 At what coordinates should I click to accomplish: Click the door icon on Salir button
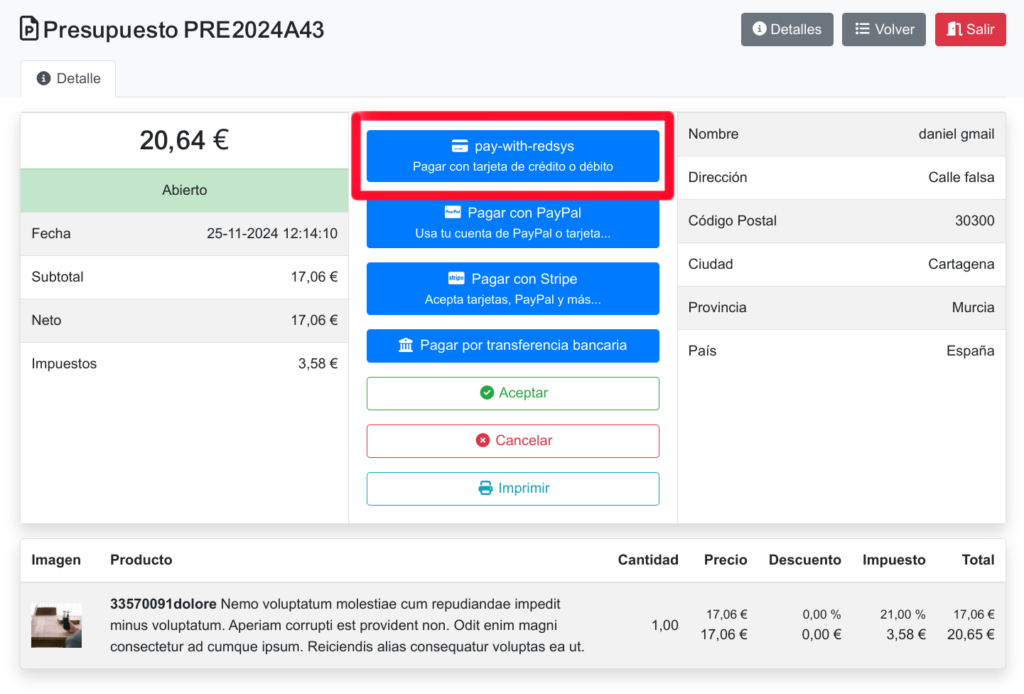[x=953, y=29]
